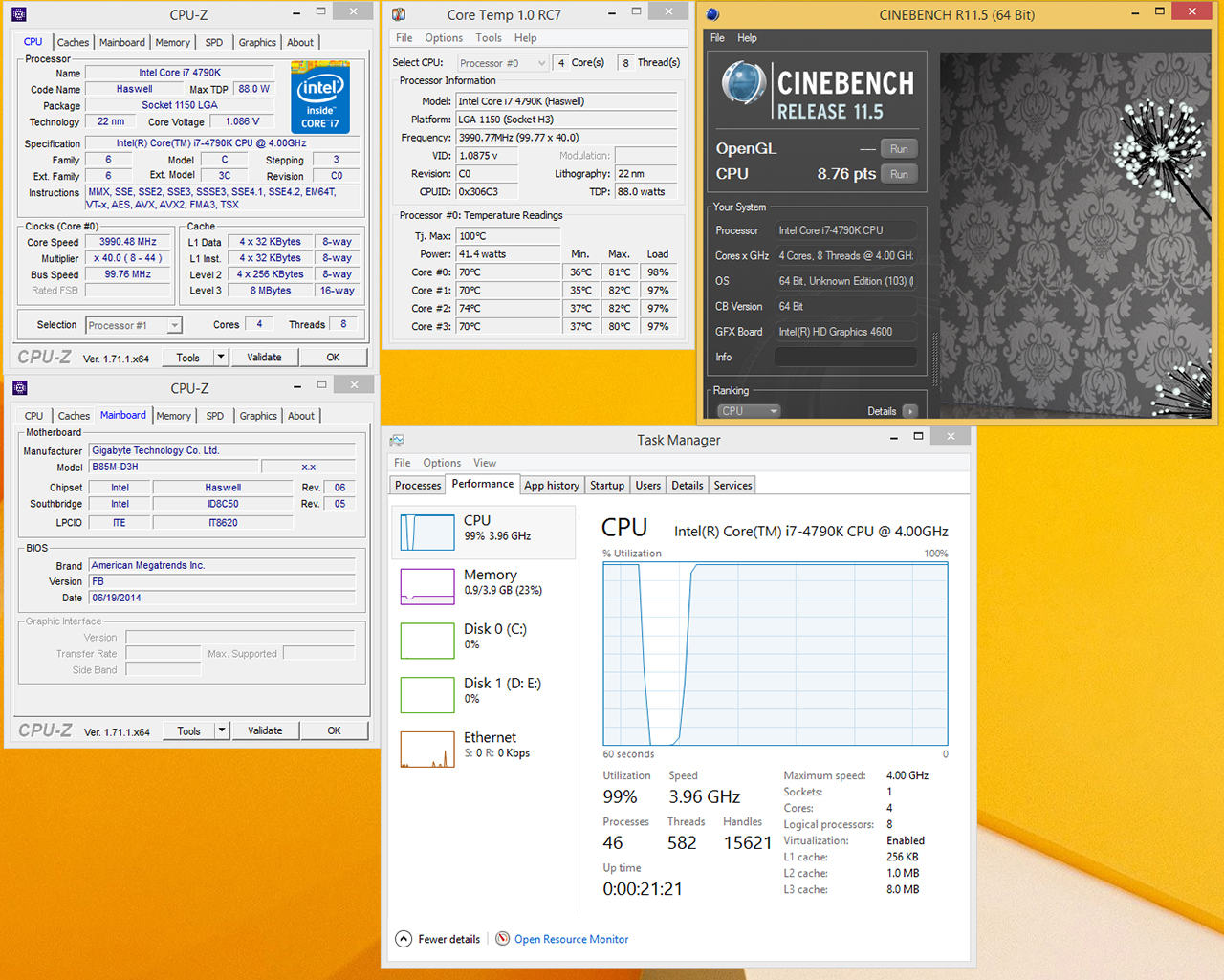Open the CPU ranking dropdown in Cinebench
The image size is (1224, 980).
click(x=749, y=411)
